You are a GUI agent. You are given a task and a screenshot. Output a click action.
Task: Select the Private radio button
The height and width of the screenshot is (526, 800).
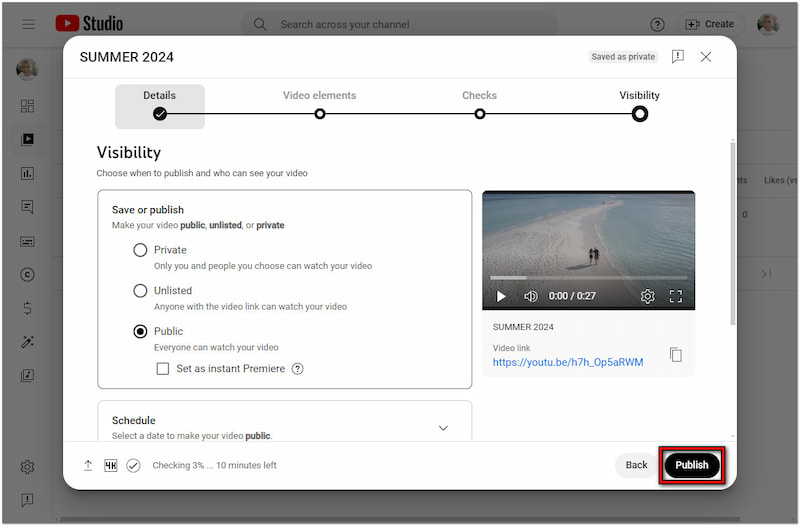pyautogui.click(x=141, y=250)
